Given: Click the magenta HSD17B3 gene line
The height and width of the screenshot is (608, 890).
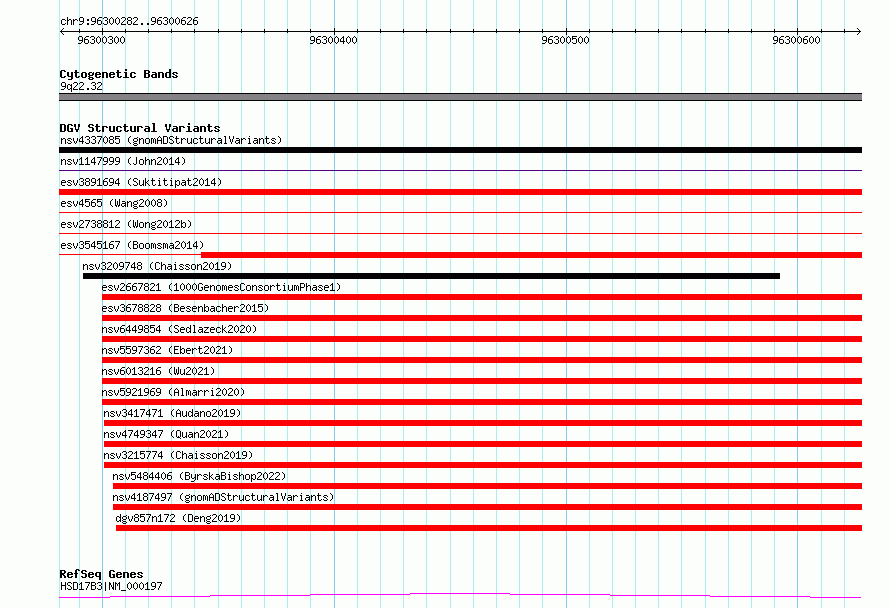Looking at the screenshot, I should tap(460, 596).
